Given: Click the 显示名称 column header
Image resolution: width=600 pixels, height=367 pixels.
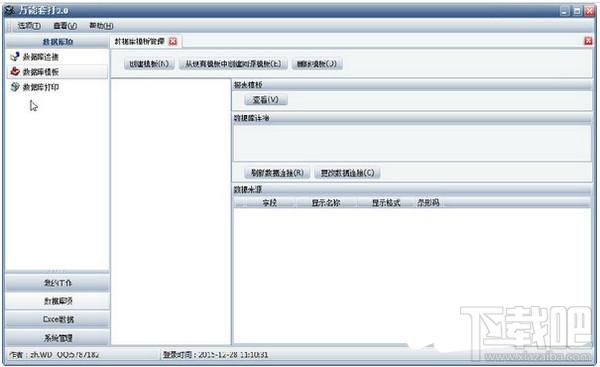Looking at the screenshot, I should point(326,202).
